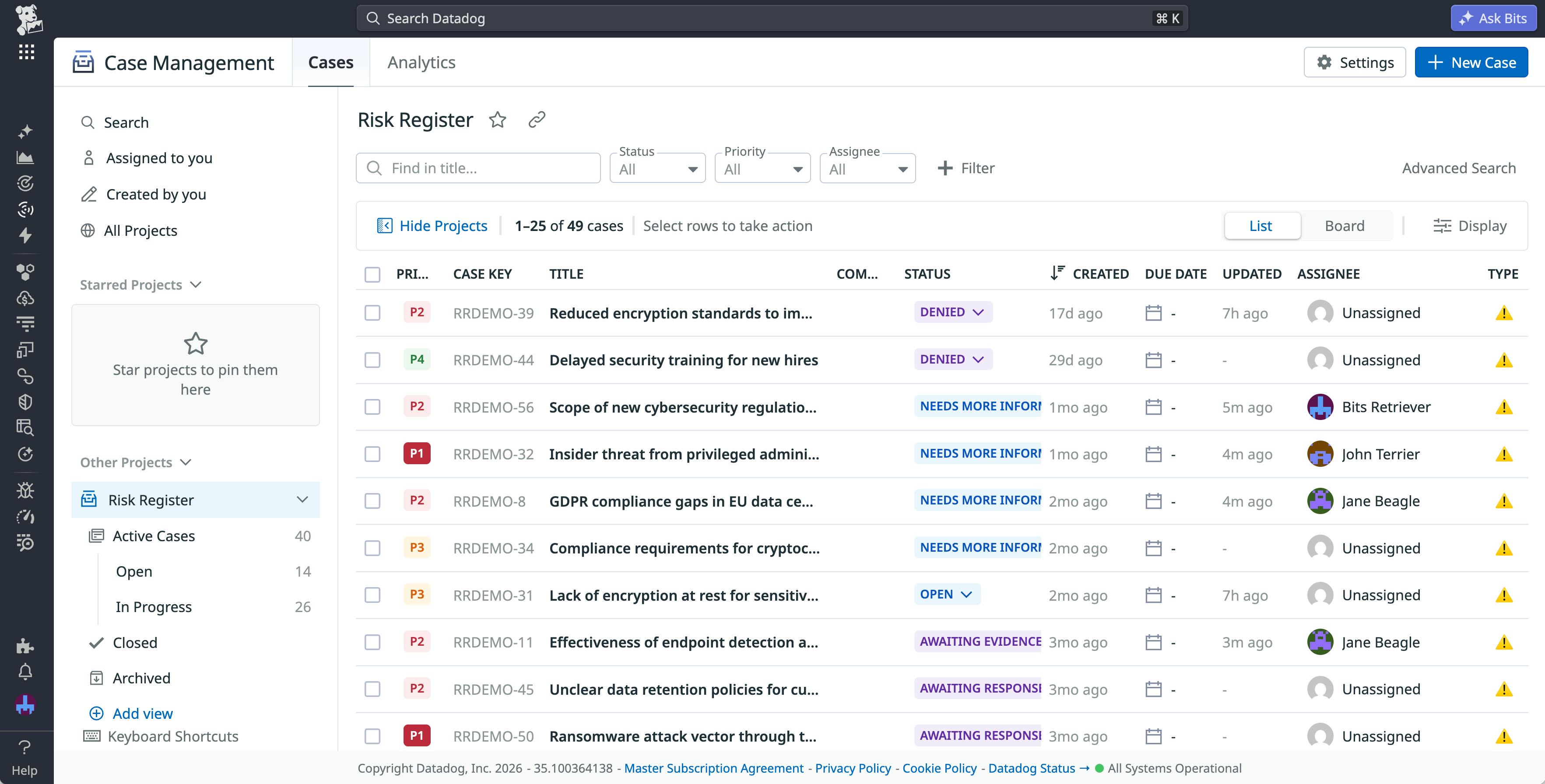Star the Risk Register project

pos(497,120)
